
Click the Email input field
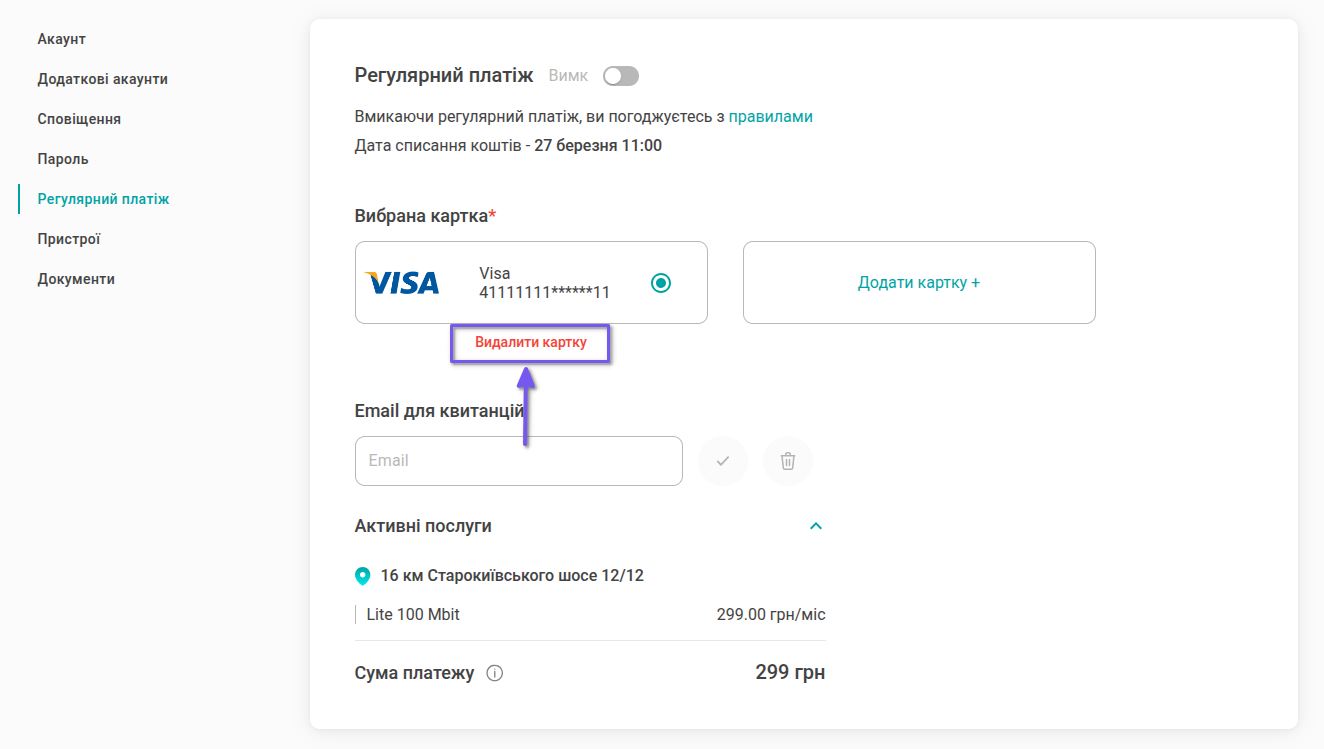[x=518, y=461]
